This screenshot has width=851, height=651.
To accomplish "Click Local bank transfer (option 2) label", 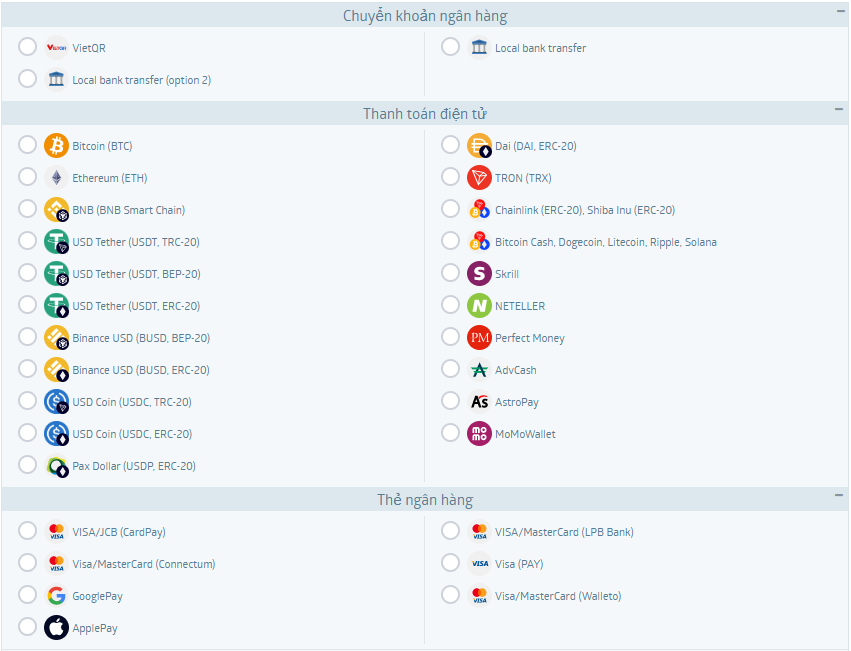I will [x=142, y=80].
